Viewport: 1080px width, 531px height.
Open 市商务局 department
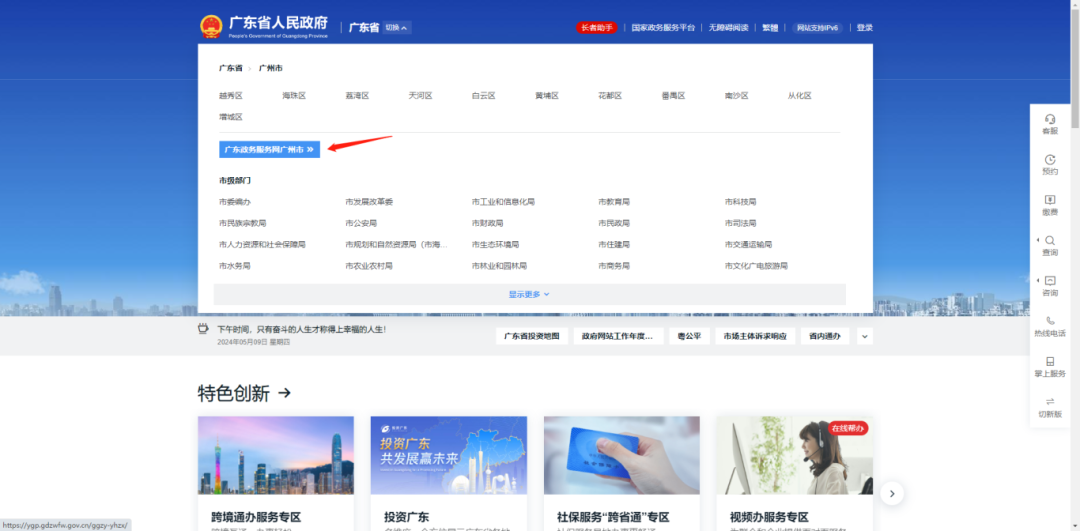(x=614, y=266)
